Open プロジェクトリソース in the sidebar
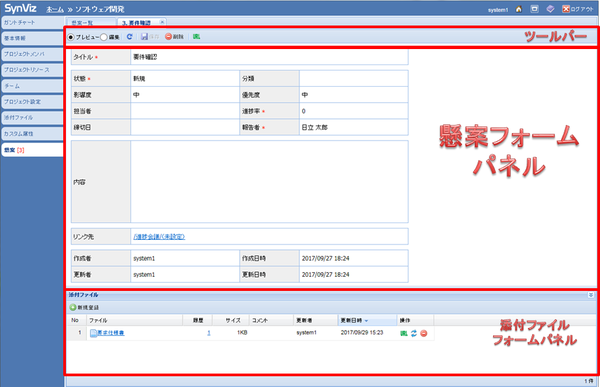This screenshot has width=600, height=387. click(32, 70)
